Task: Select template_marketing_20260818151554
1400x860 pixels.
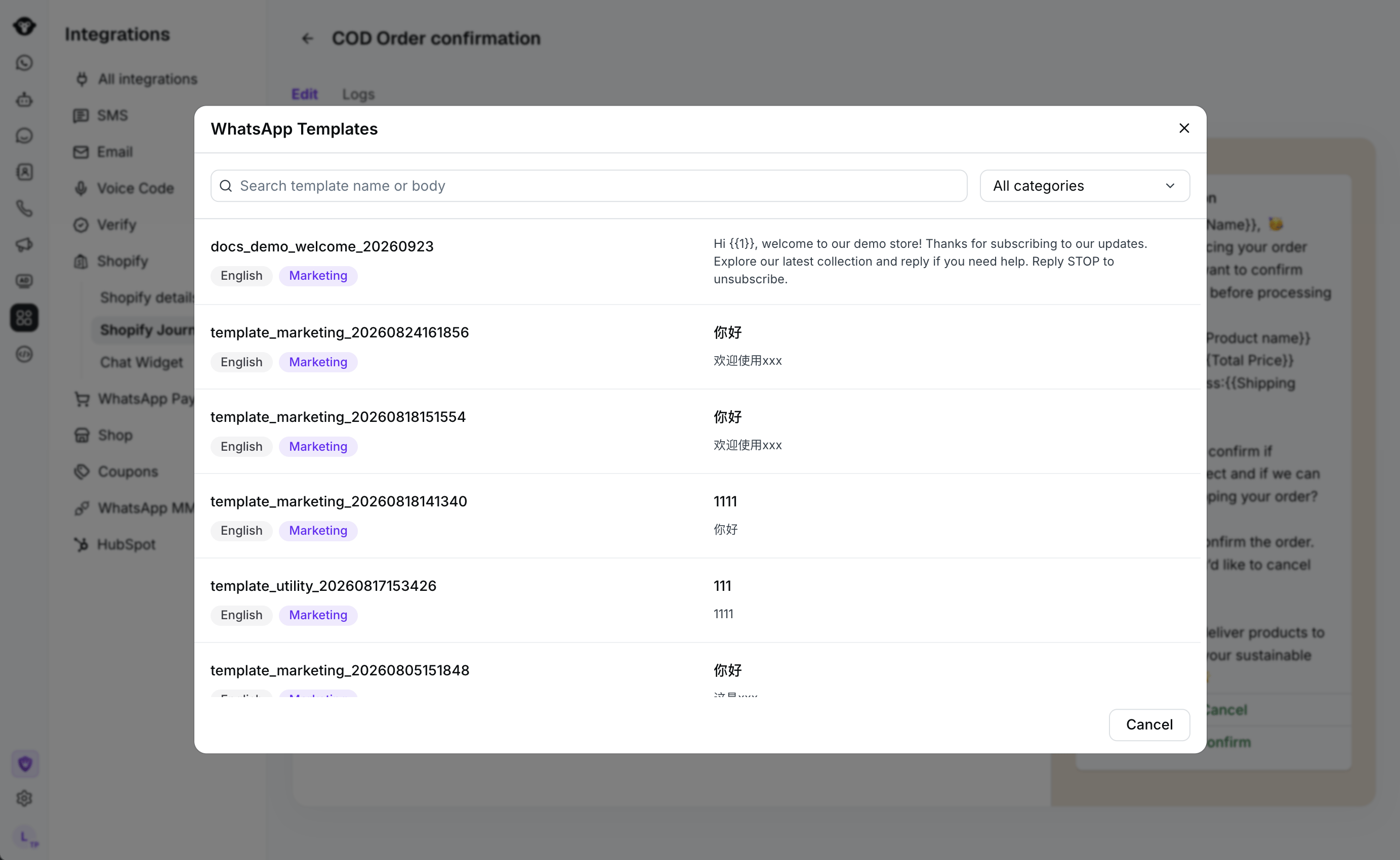Action: (697, 431)
